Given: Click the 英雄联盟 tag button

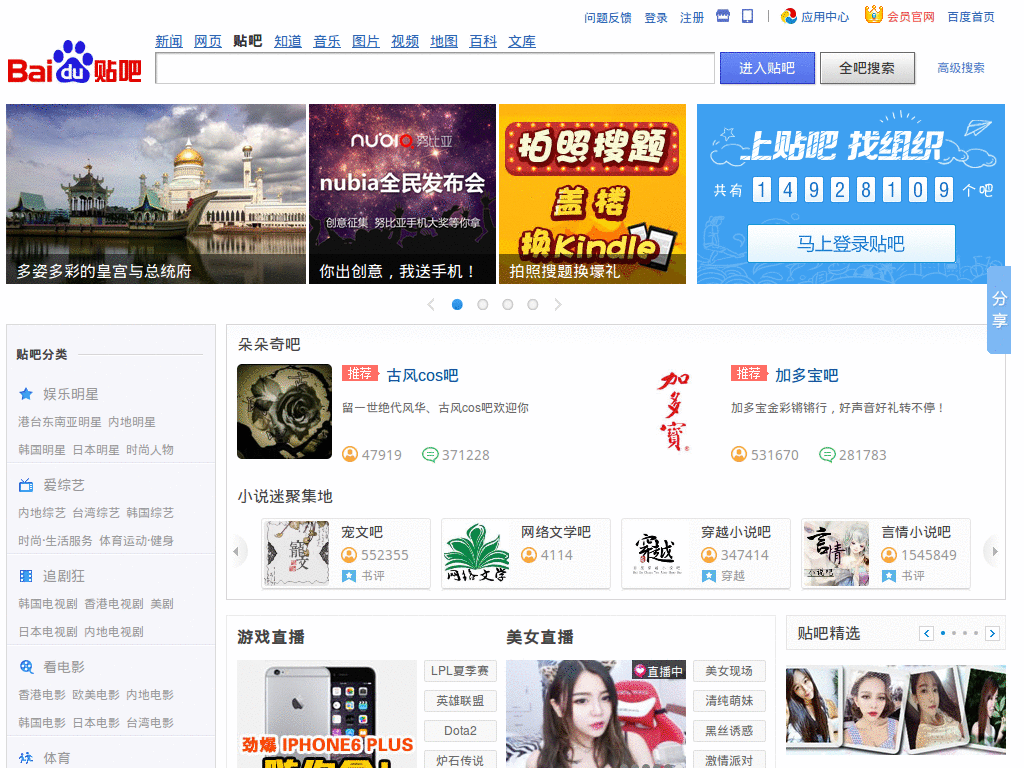Looking at the screenshot, I should click(460, 701).
